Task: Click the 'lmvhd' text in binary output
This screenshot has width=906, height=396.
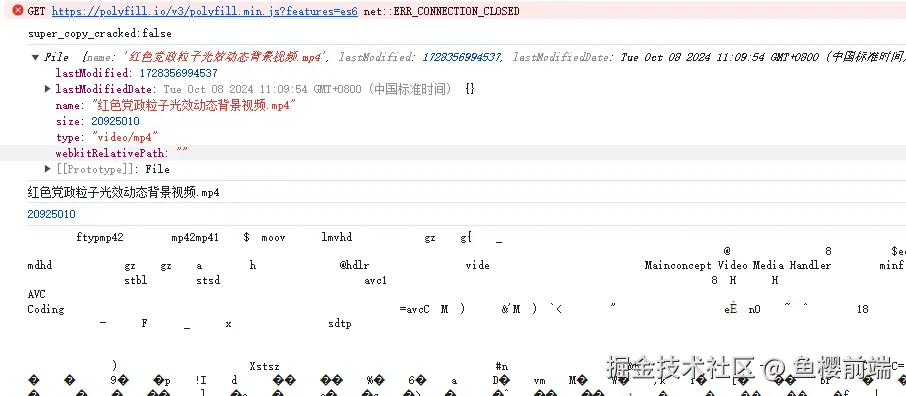Action: [337, 238]
